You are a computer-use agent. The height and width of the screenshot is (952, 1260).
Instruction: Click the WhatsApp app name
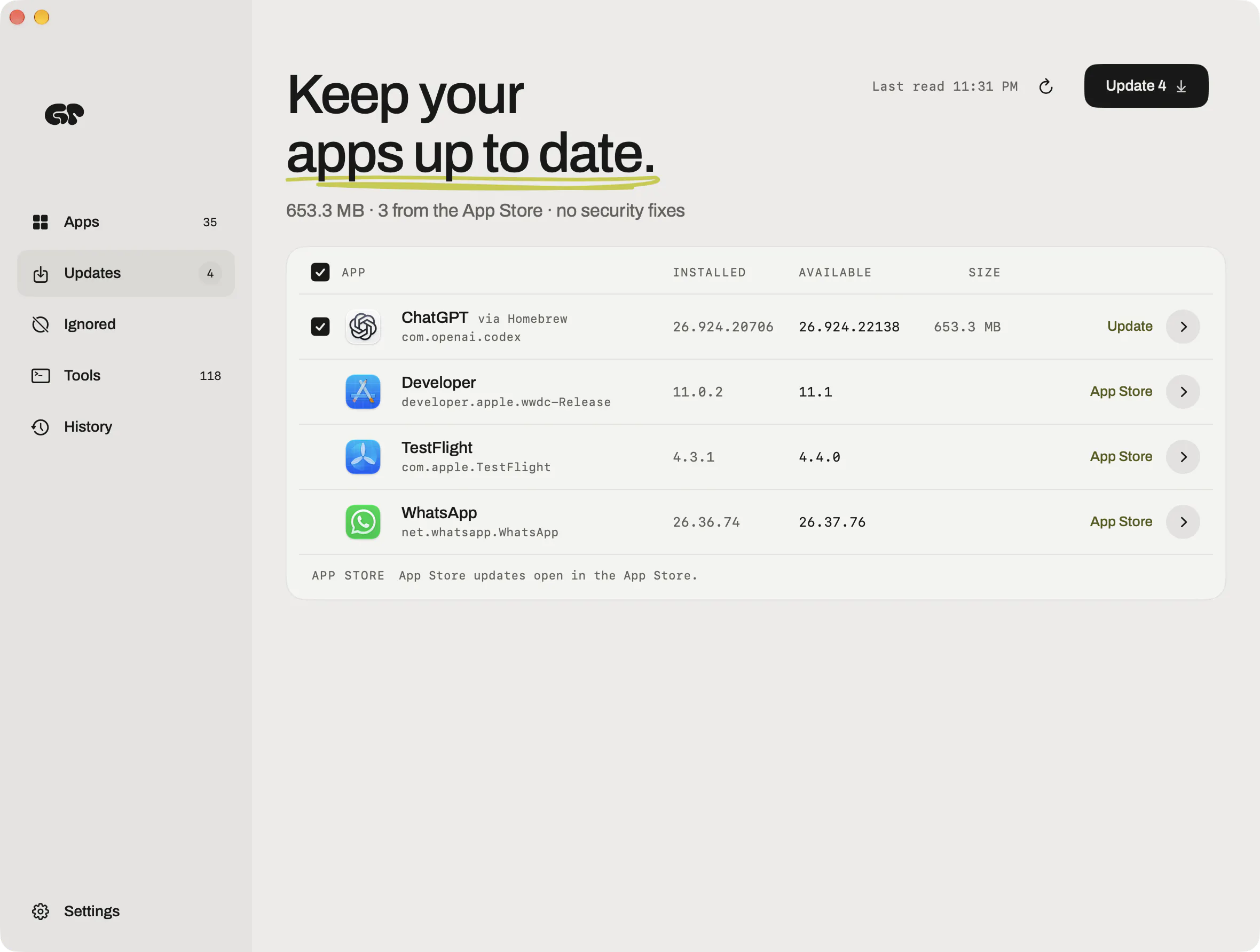click(439, 513)
